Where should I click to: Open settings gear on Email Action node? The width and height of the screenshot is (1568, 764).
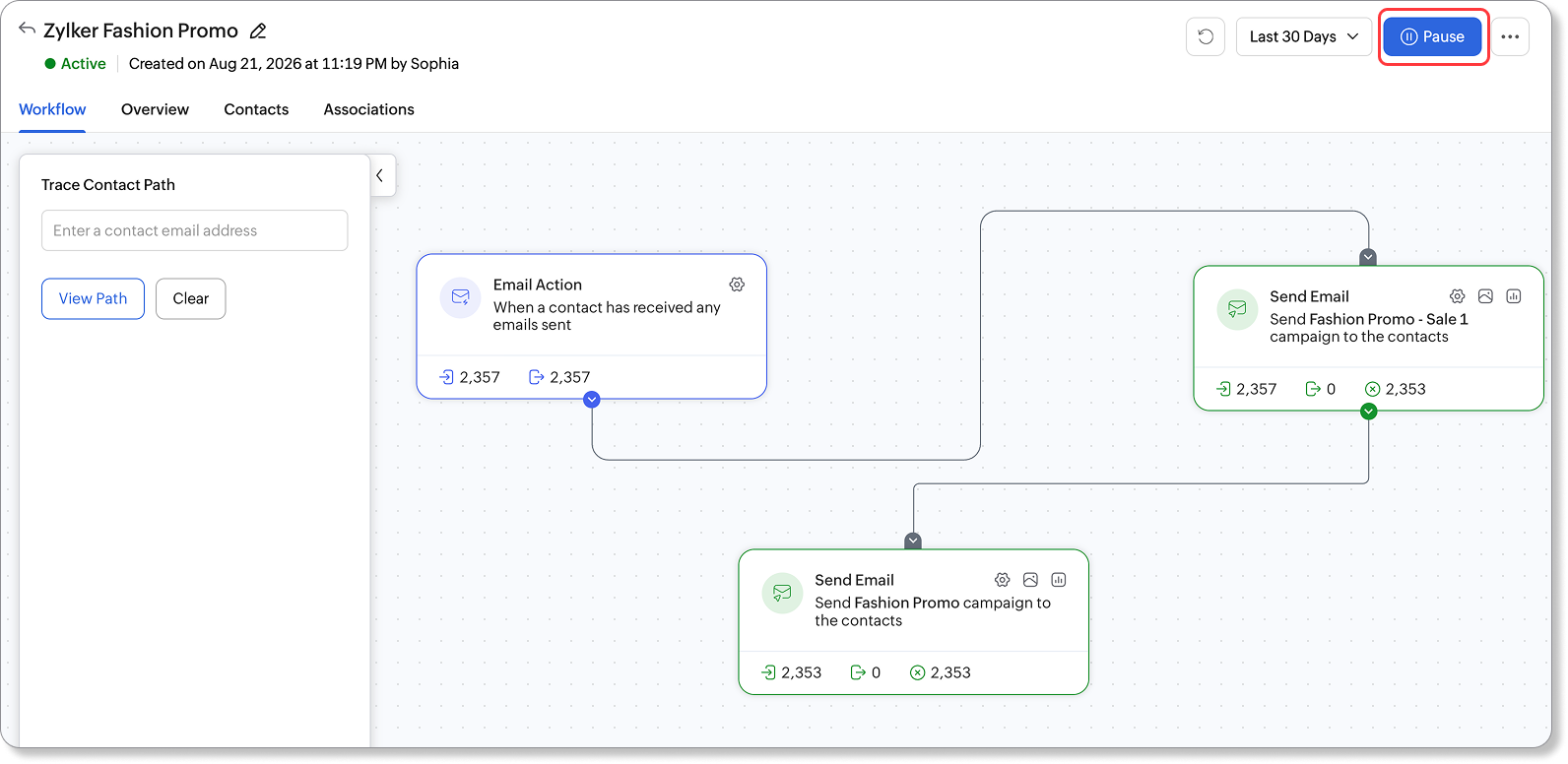[737, 285]
